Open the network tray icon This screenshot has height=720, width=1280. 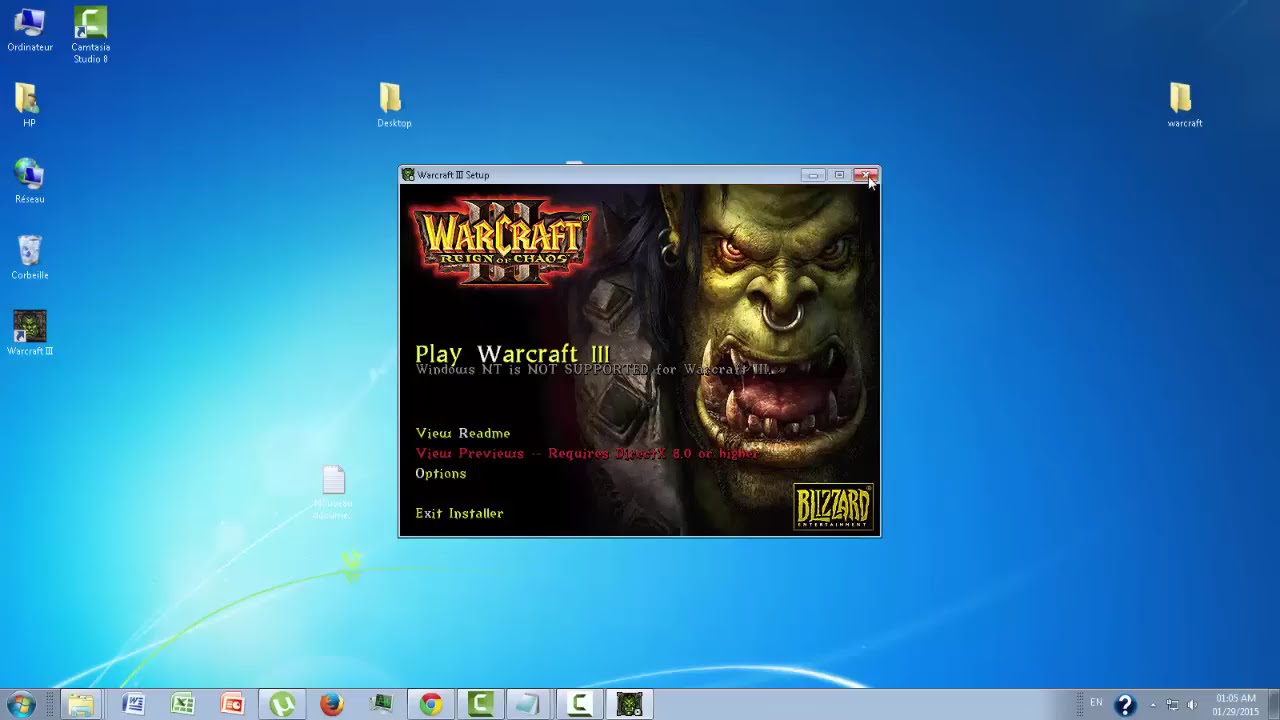1172,705
